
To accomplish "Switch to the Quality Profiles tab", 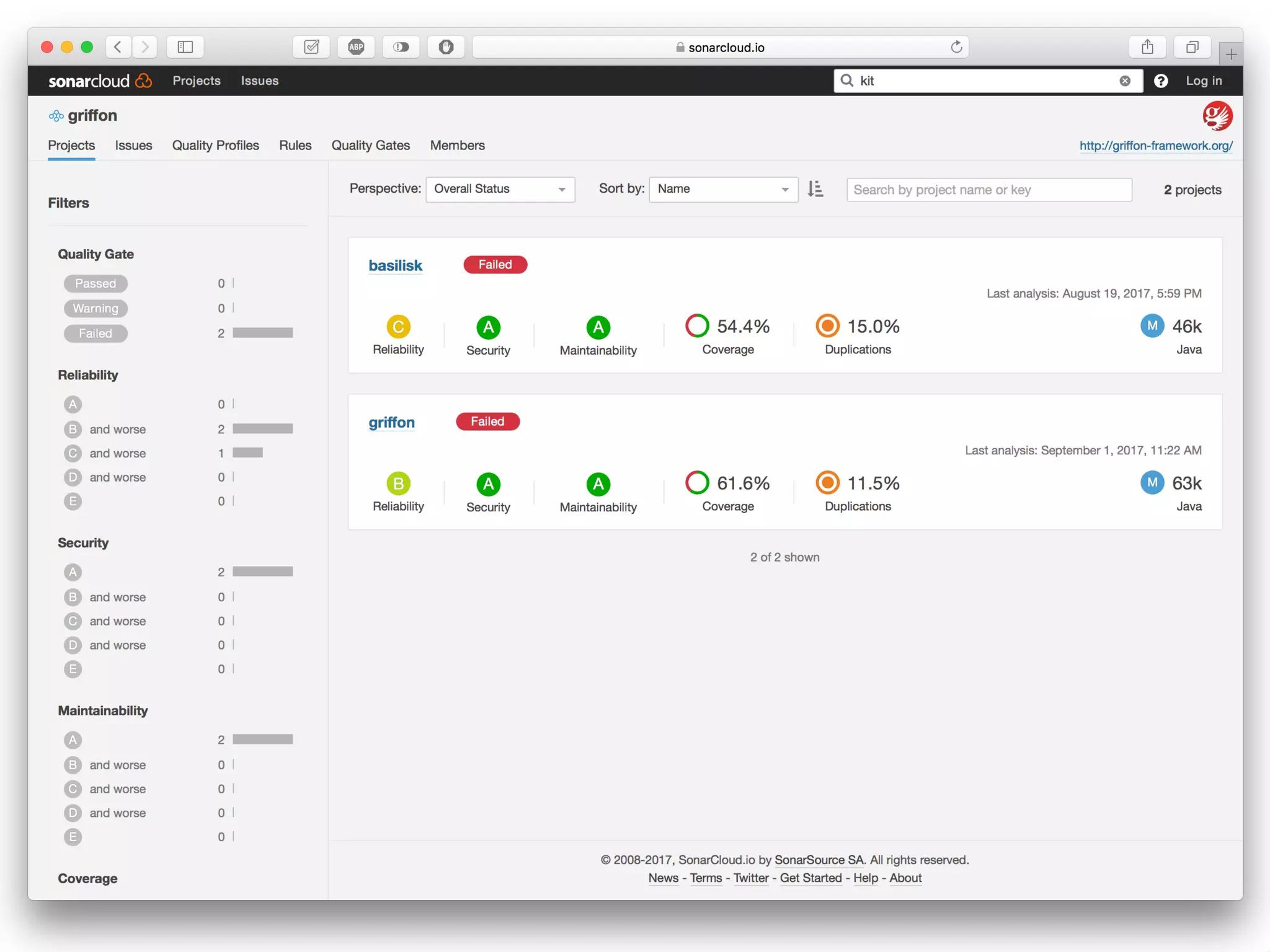I will point(215,146).
